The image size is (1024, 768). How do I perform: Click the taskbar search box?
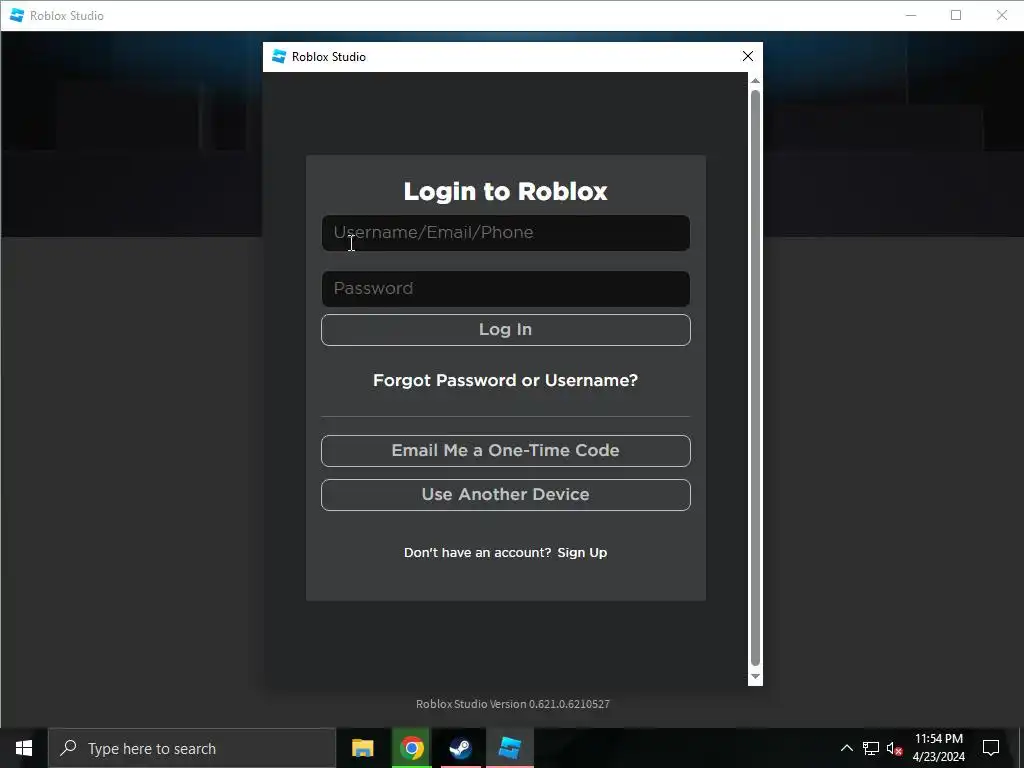click(x=192, y=748)
